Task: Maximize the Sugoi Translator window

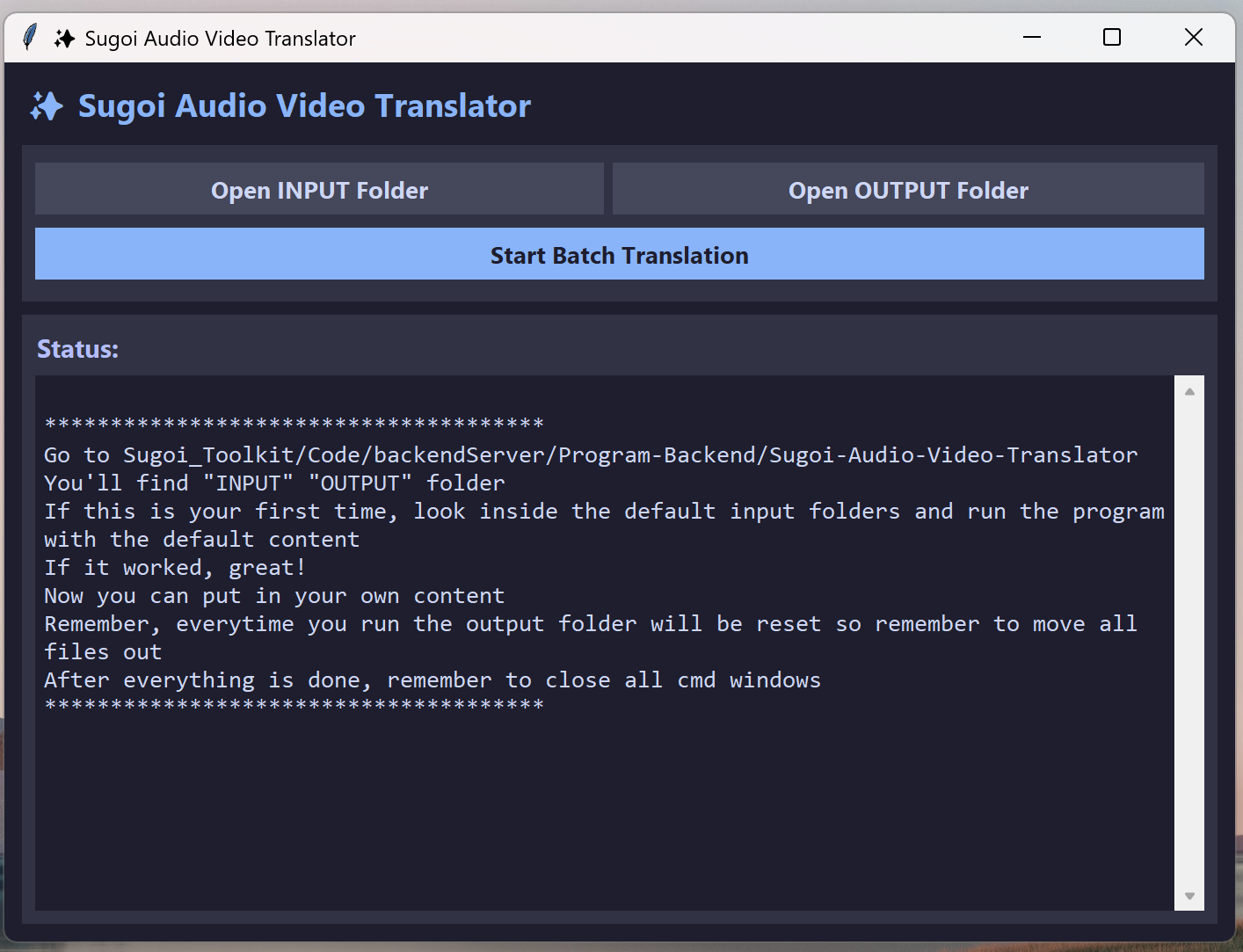Action: click(x=1112, y=38)
